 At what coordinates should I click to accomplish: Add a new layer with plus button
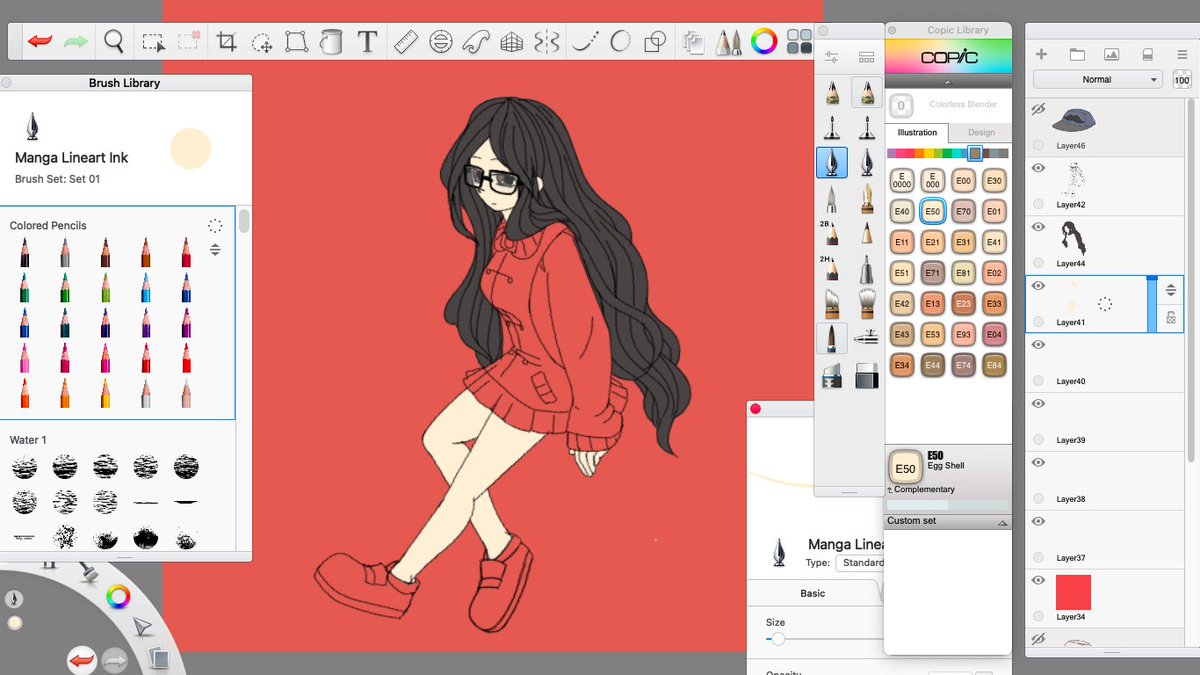pos(1041,54)
